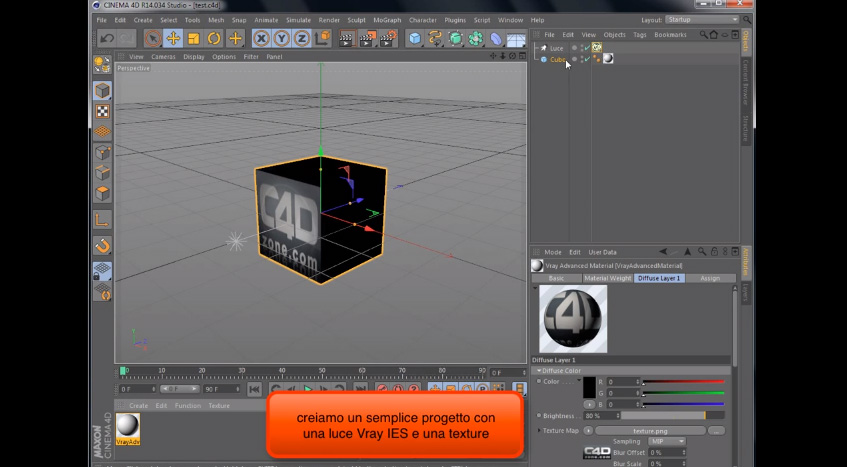Select the Edges mode icon
Viewport: 847px width, 467px height.
(x=103, y=173)
